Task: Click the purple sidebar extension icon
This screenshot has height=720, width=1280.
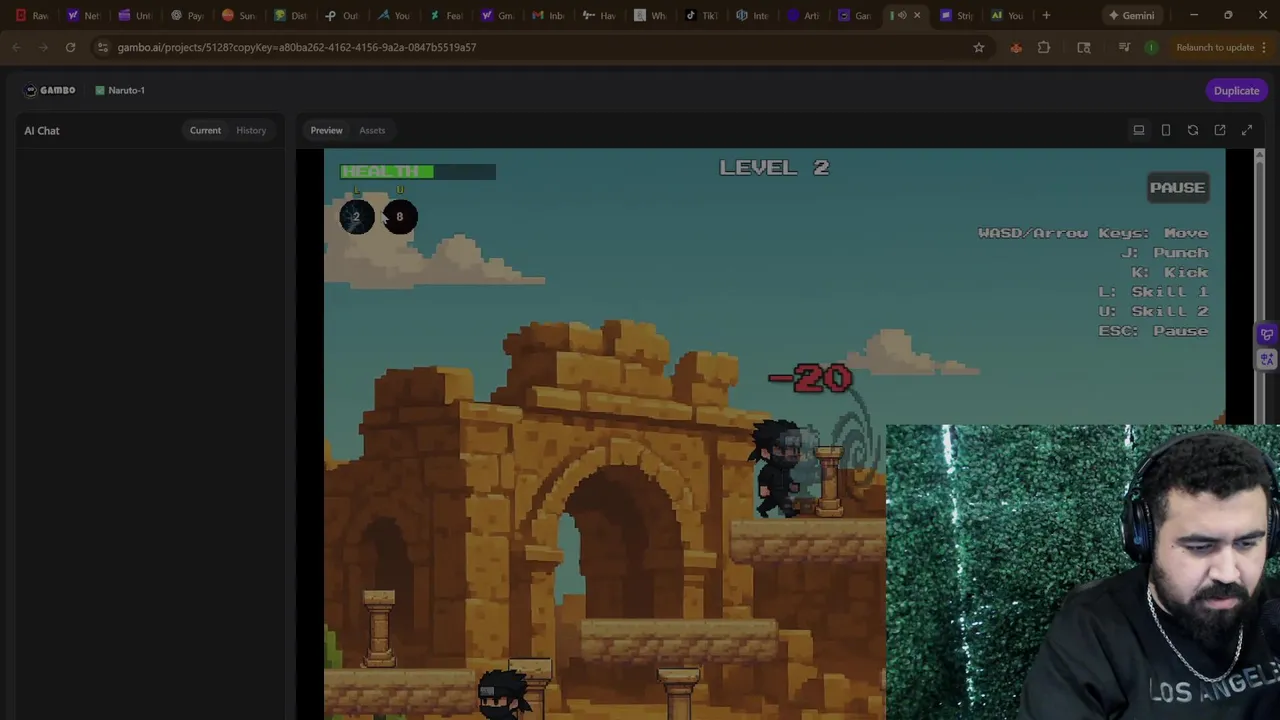Action: [x=1267, y=335]
